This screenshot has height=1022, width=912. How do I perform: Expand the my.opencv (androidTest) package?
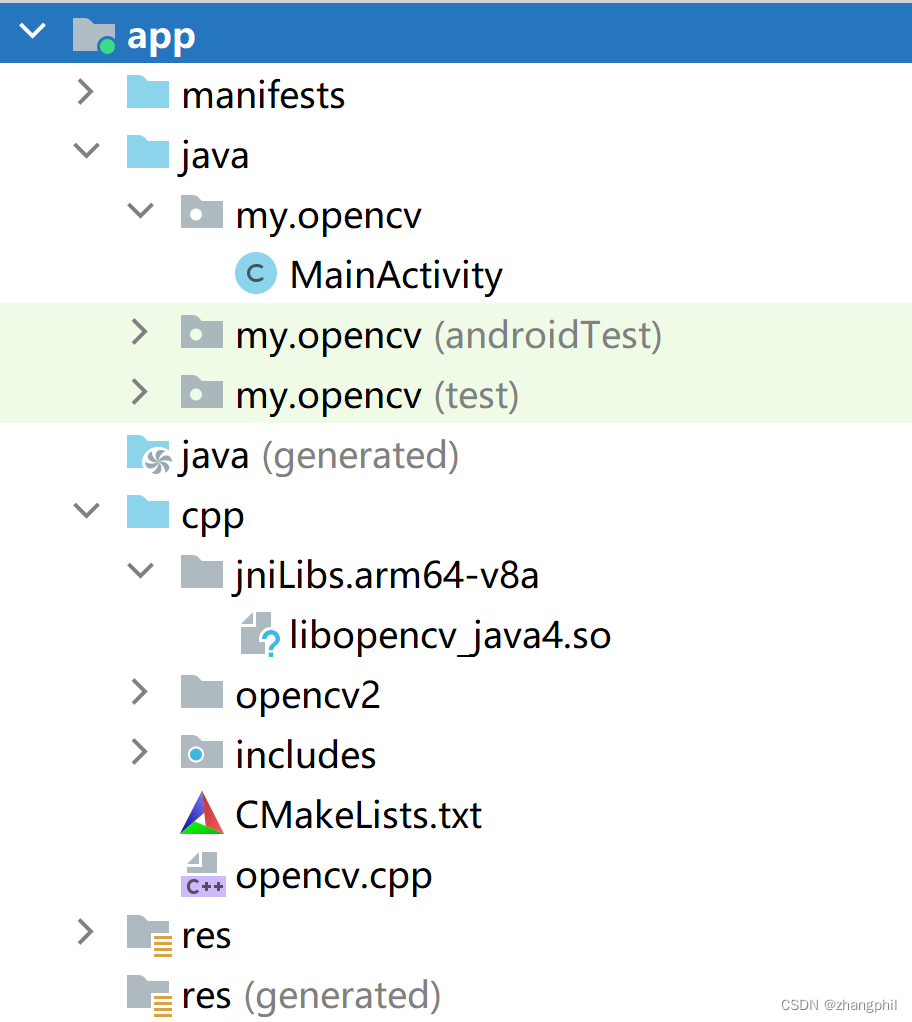pyautogui.click(x=140, y=333)
